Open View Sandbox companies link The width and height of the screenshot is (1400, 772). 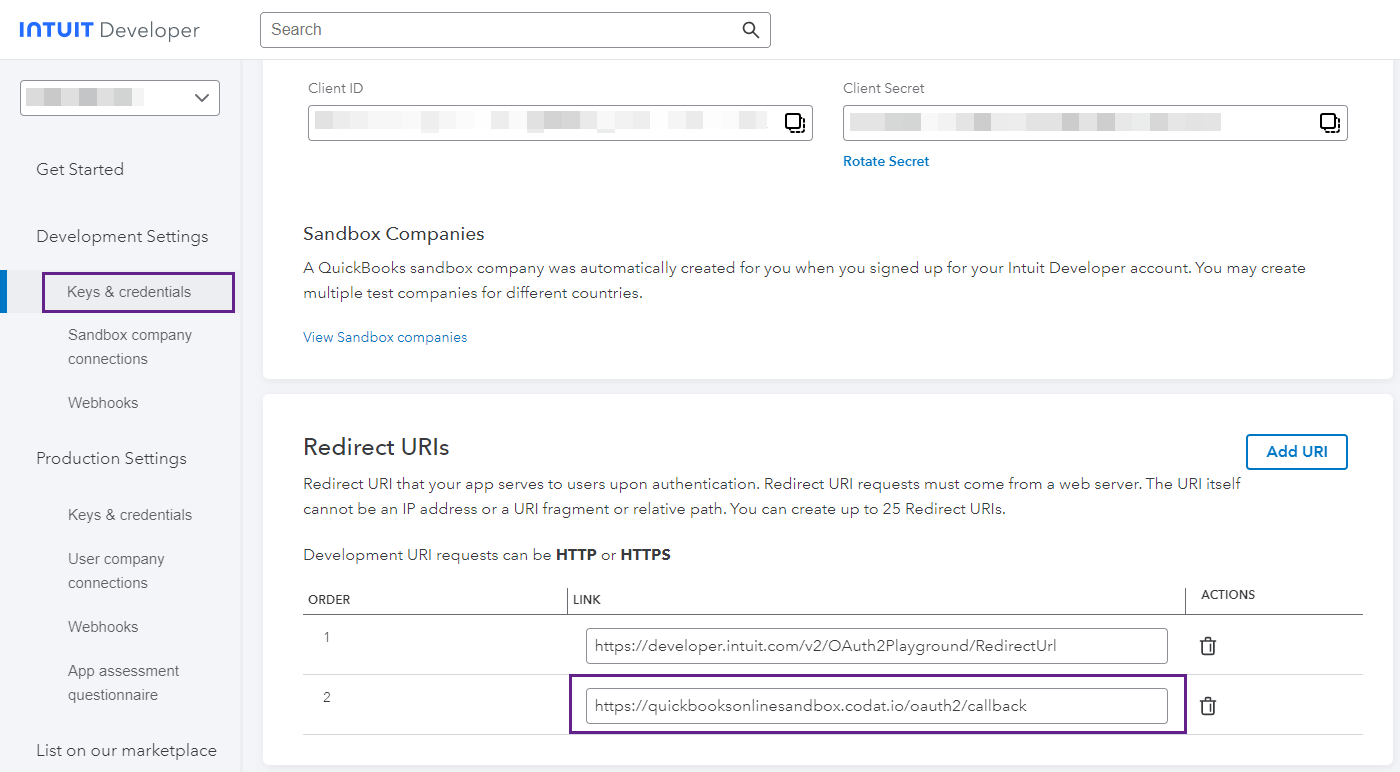pos(385,337)
